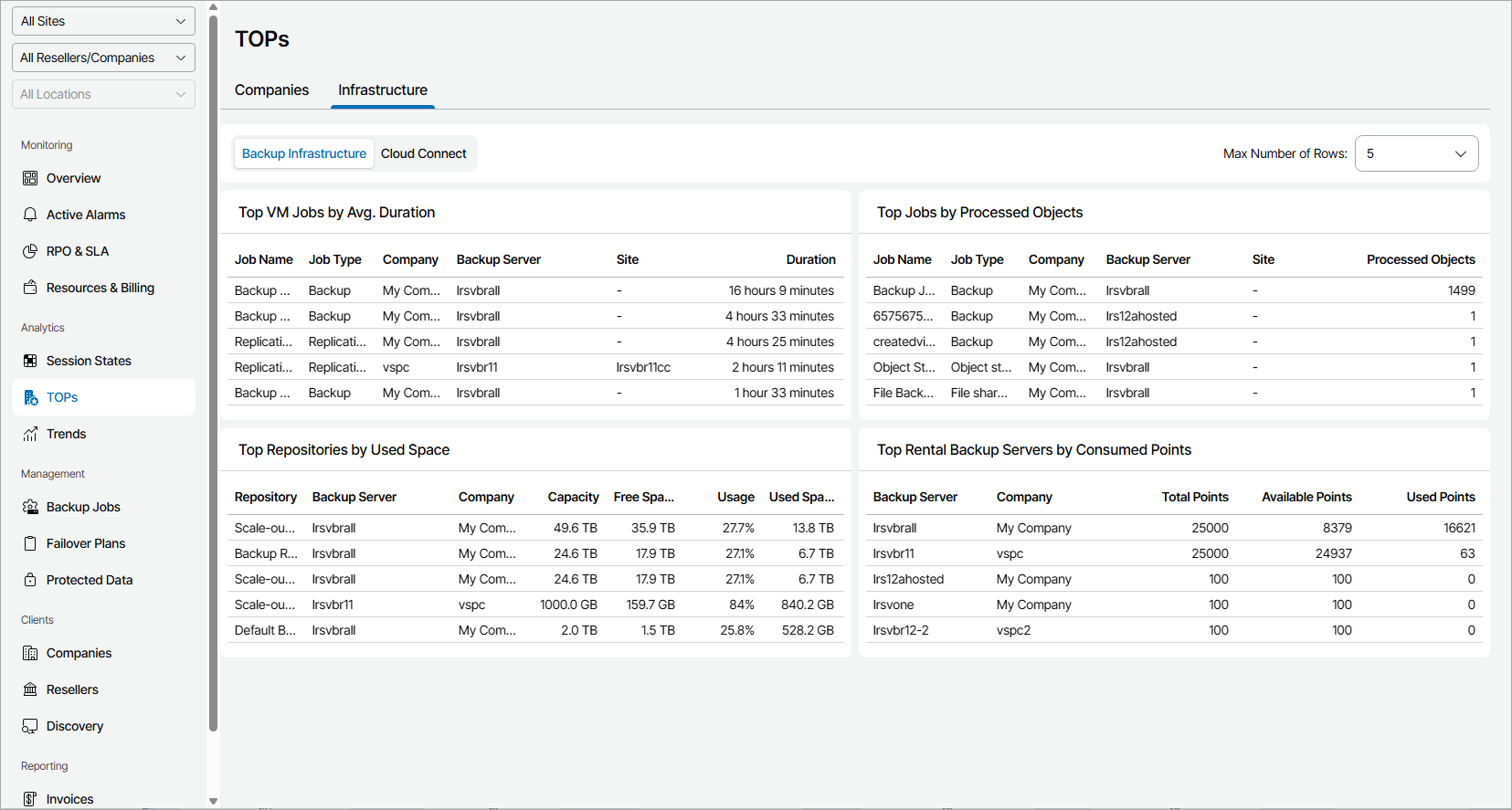Click the Trends chart icon
Screen dimensions: 1512x810
(x=30, y=434)
